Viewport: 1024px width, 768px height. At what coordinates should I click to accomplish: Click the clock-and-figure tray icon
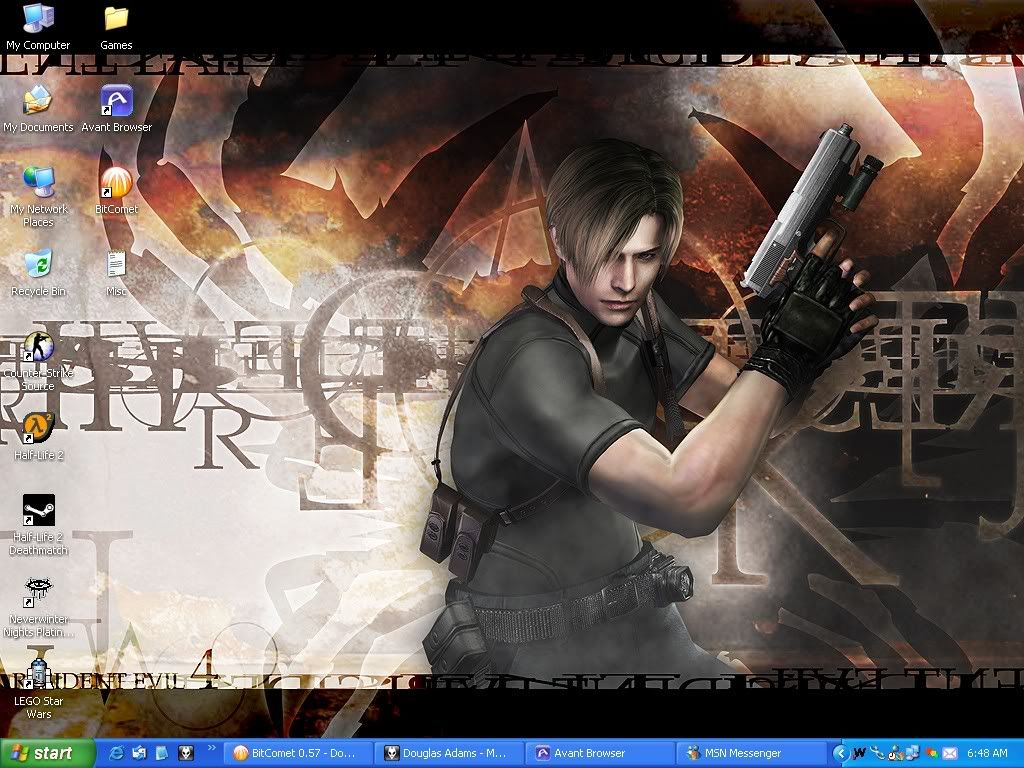[895, 753]
